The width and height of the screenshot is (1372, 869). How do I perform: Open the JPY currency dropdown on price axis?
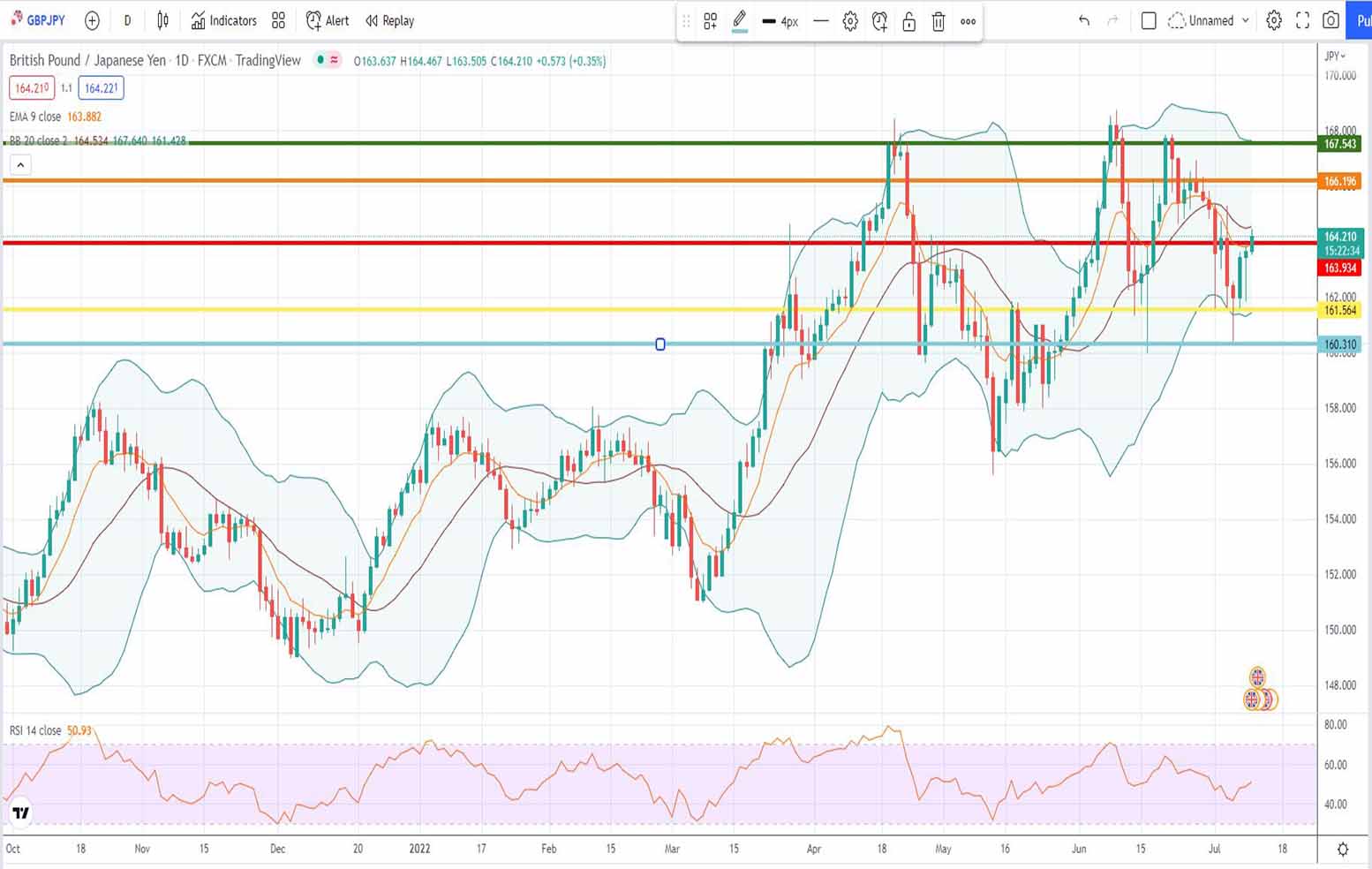pyautogui.click(x=1335, y=57)
